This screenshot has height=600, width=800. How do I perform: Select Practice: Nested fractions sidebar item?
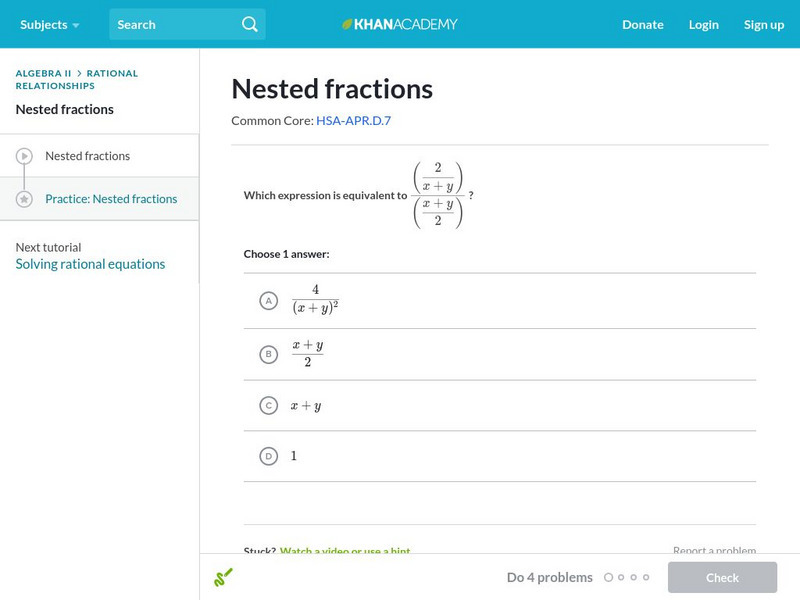[x=111, y=199]
